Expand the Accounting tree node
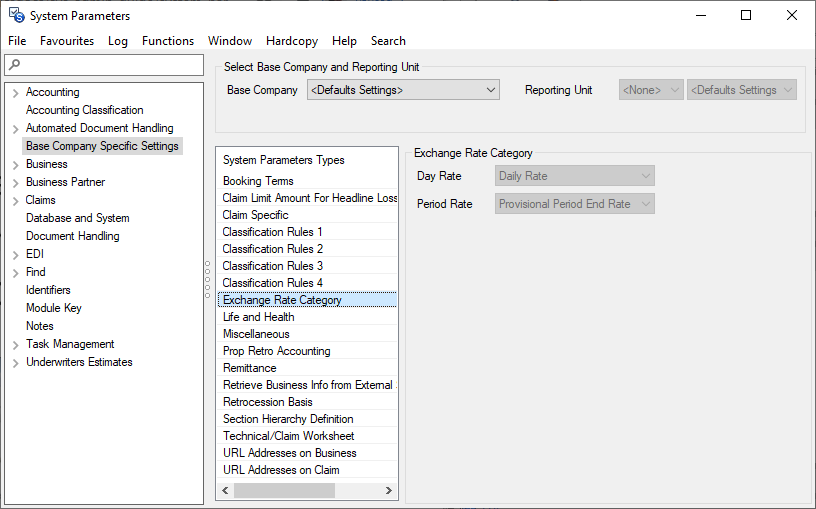The height and width of the screenshot is (509, 816). coord(15,93)
